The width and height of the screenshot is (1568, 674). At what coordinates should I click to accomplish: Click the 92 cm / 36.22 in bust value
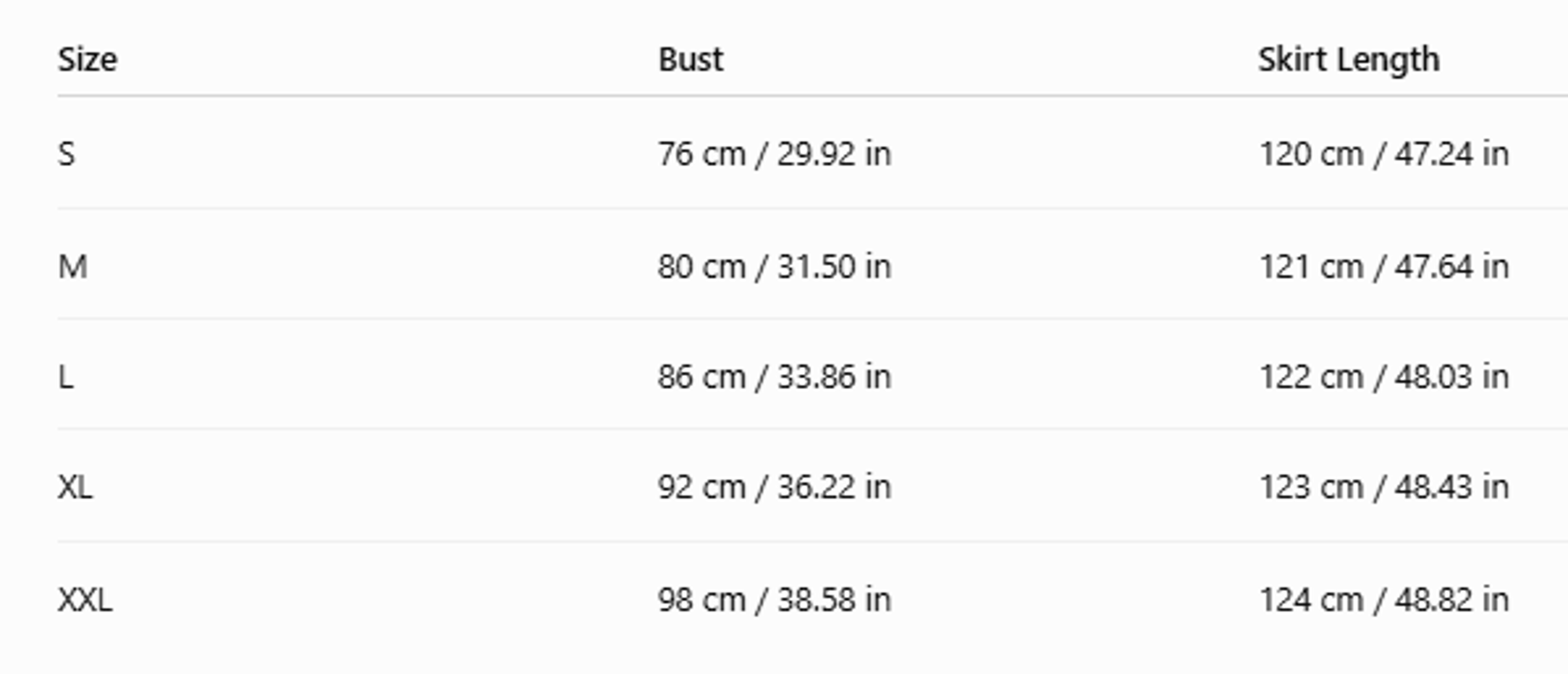click(774, 487)
